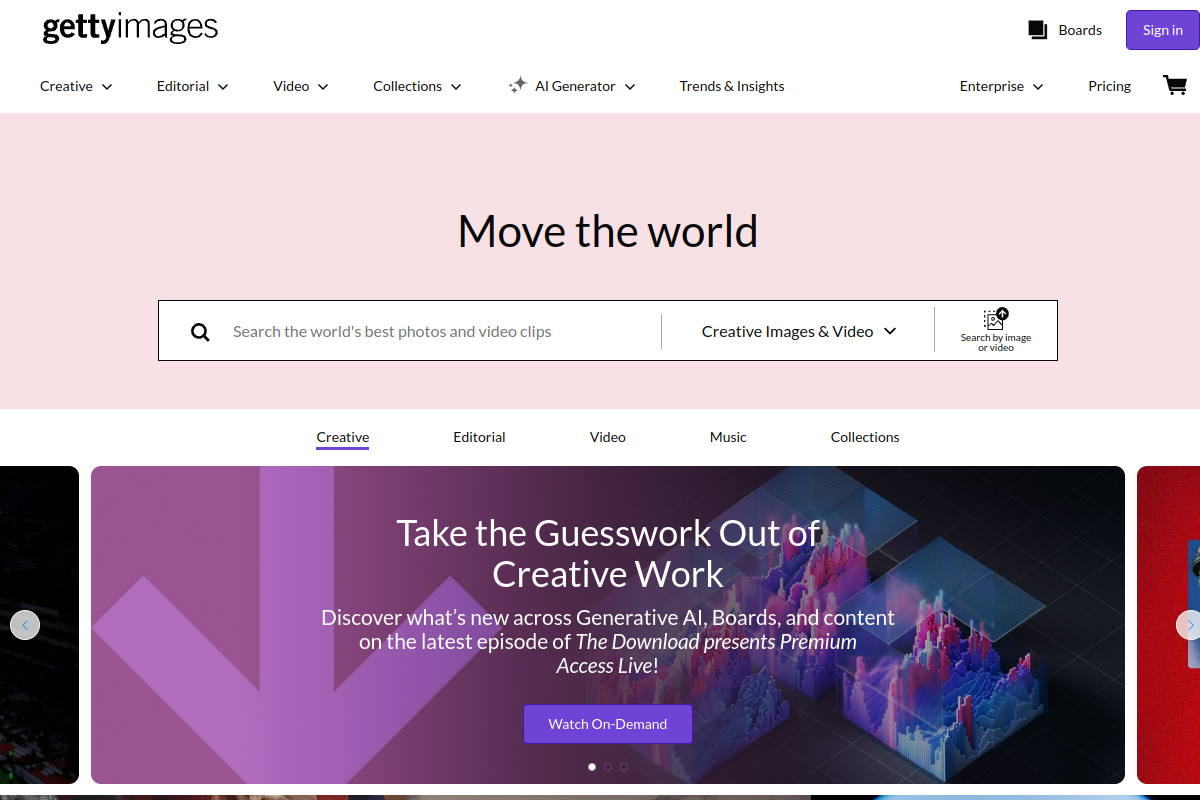Select the third carousel dot indicator
1200x800 pixels.
[x=624, y=767]
